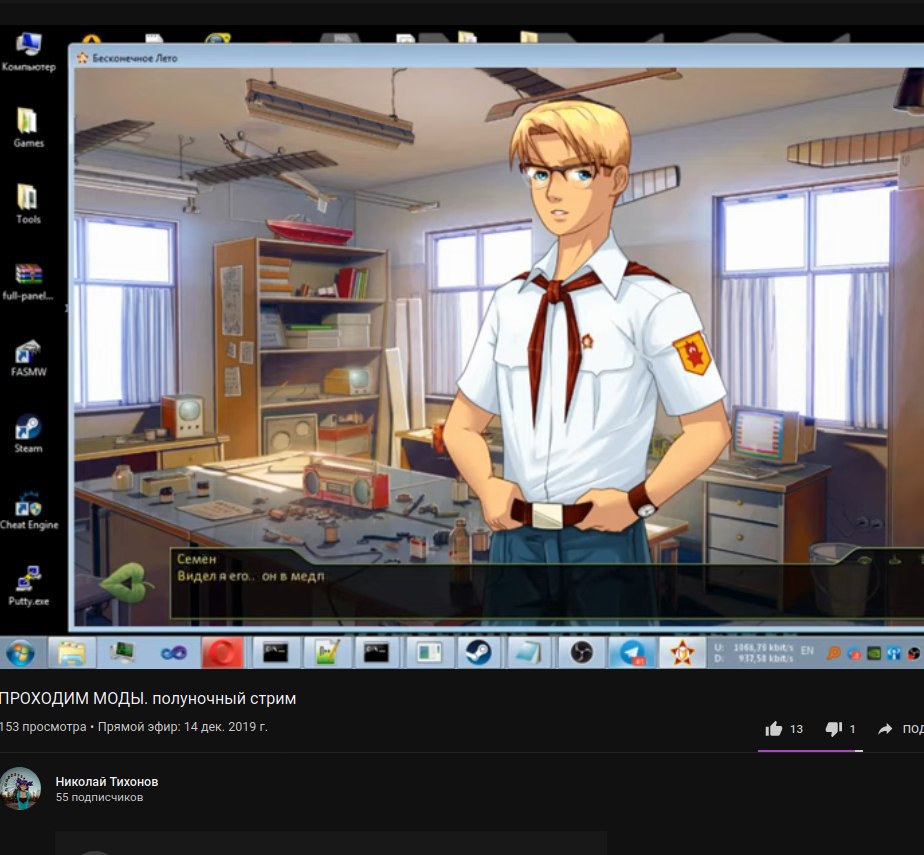
Task: Switch to the Бесконечное Лето star taskbar icon
Action: click(682, 652)
